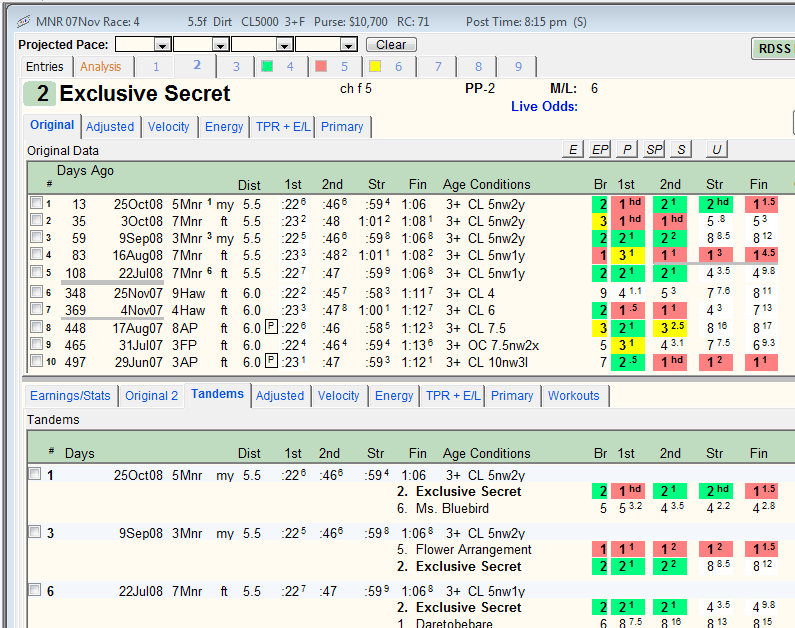Open the Workouts tab

573,396
